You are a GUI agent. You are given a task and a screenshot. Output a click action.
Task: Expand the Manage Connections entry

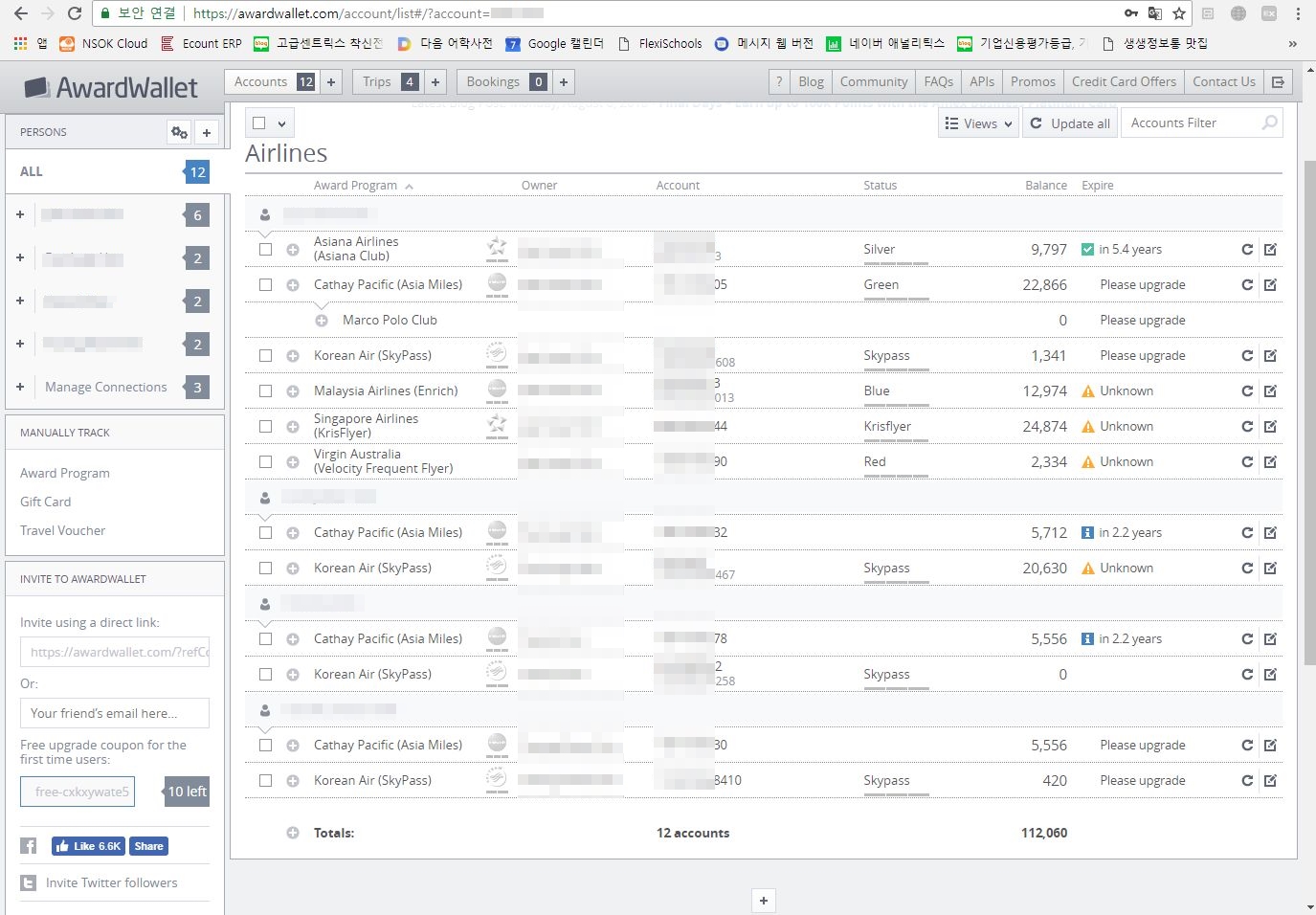(20, 387)
